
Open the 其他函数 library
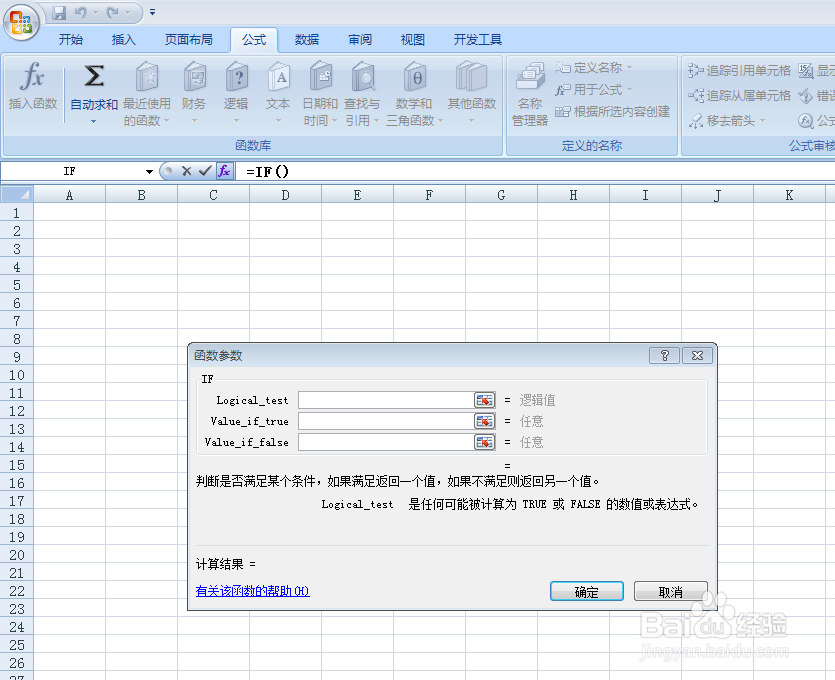pos(472,93)
